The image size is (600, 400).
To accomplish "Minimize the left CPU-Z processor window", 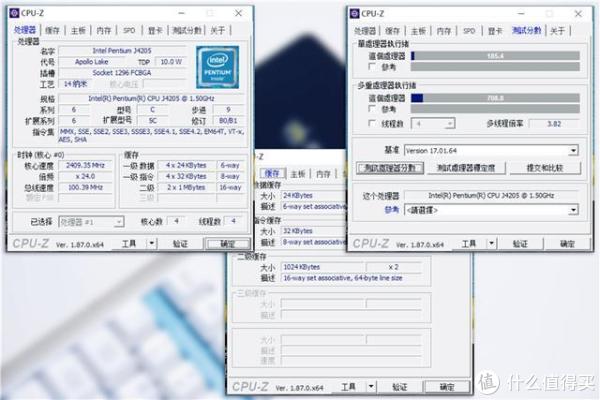I will pos(181,13).
